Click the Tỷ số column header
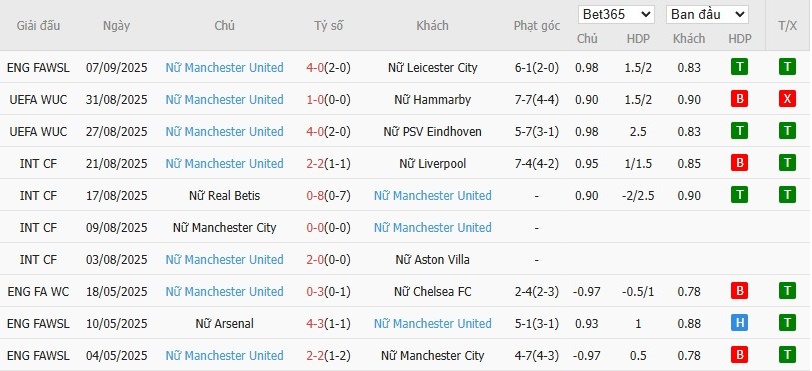This screenshot has width=812, height=371. 328,25
